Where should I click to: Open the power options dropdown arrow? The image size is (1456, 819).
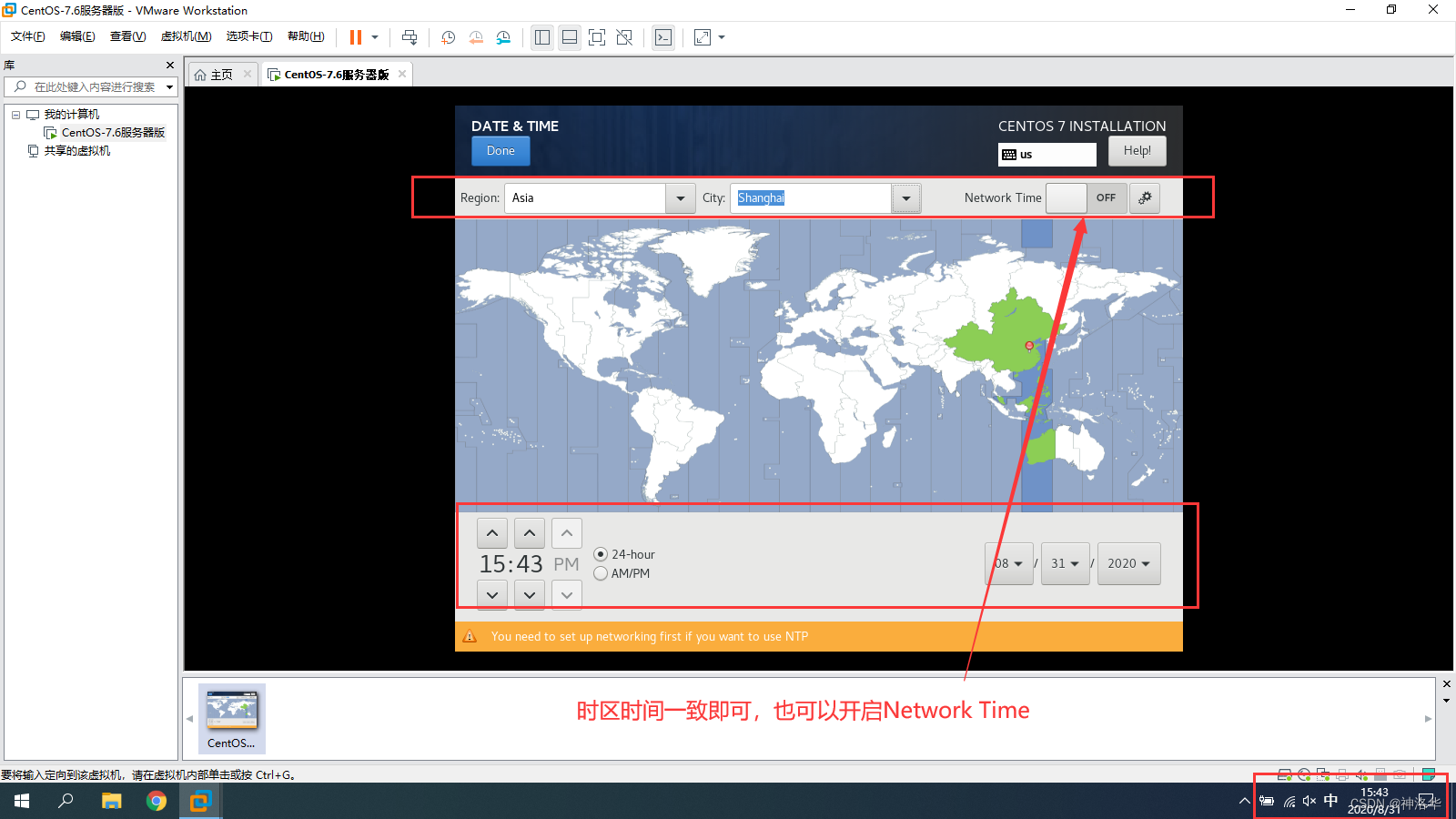(375, 37)
